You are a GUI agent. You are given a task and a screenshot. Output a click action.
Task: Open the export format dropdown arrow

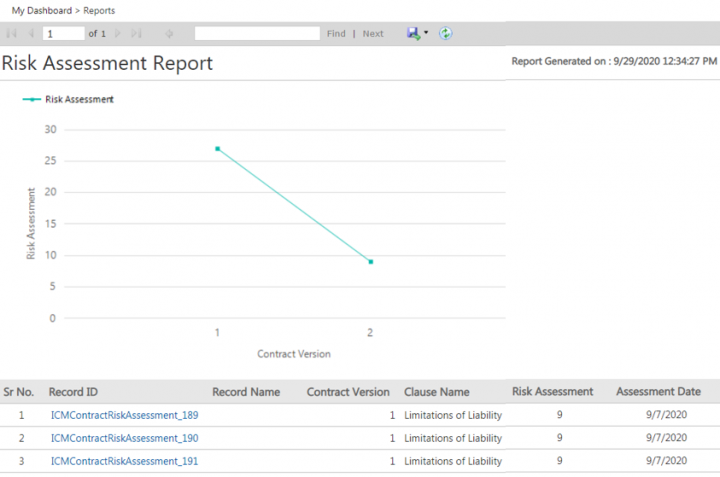click(x=426, y=33)
